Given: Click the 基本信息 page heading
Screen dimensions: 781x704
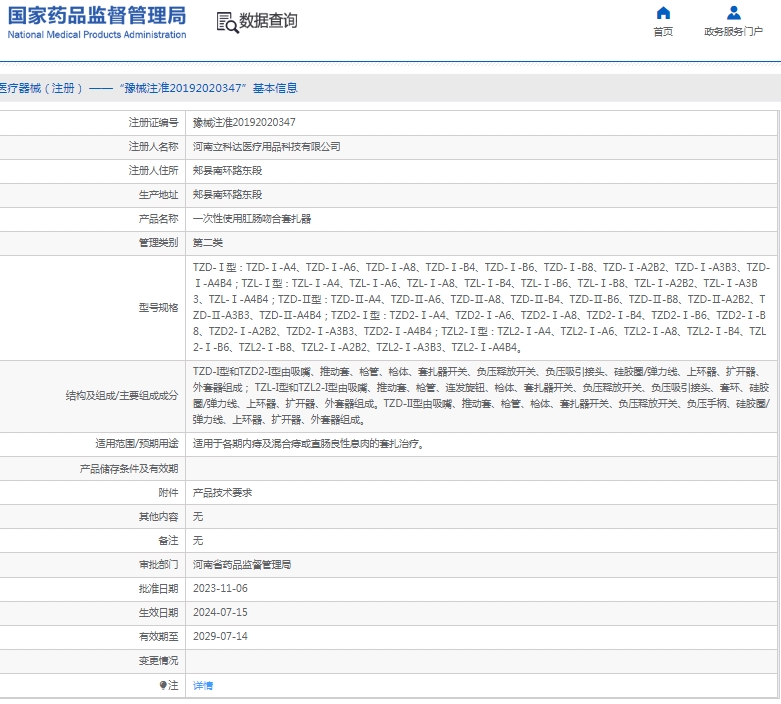Looking at the screenshot, I should 275,89.
